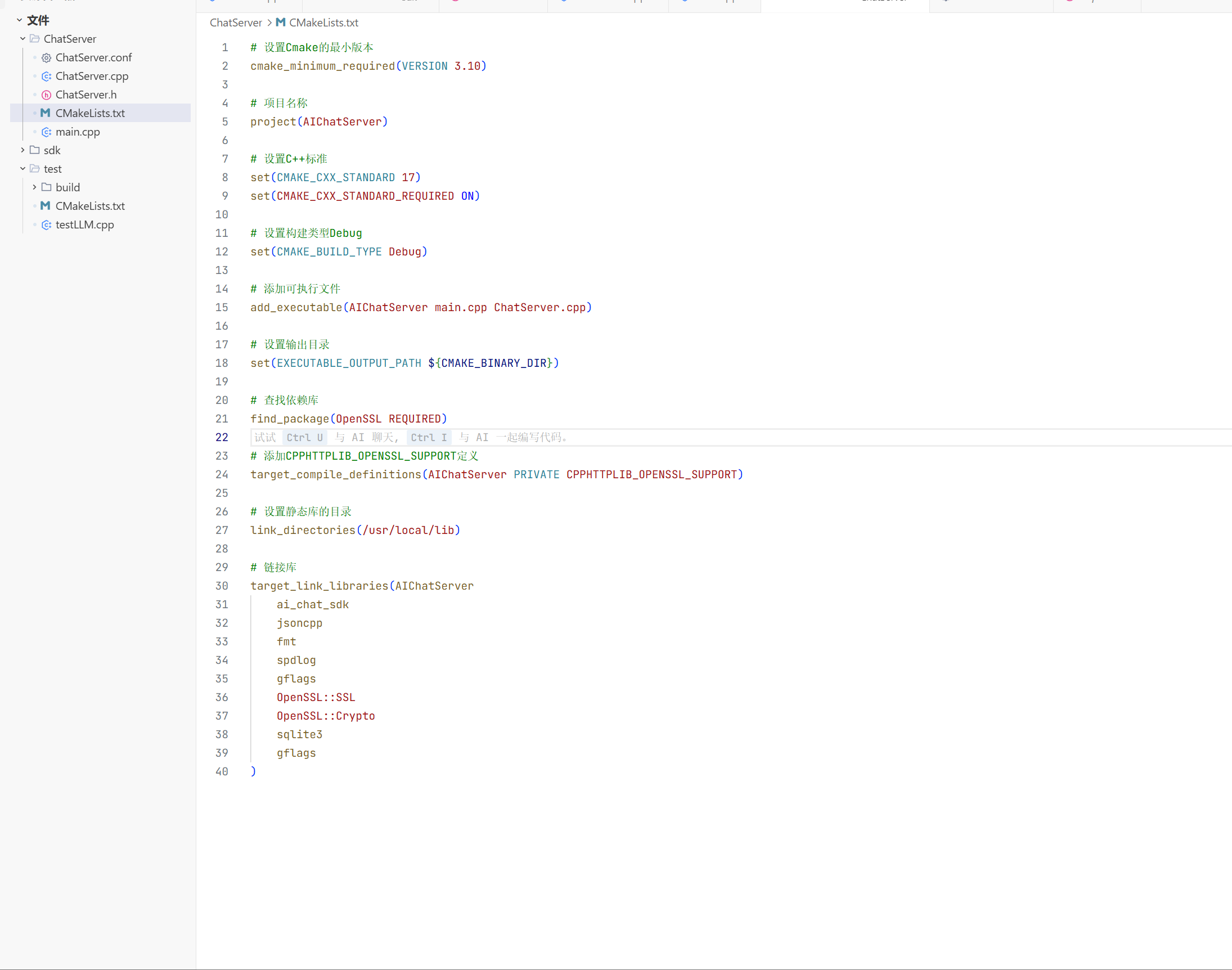Click line number 30 in the gutter
Image resolution: width=1232 pixels, height=970 pixels.
[x=222, y=586]
